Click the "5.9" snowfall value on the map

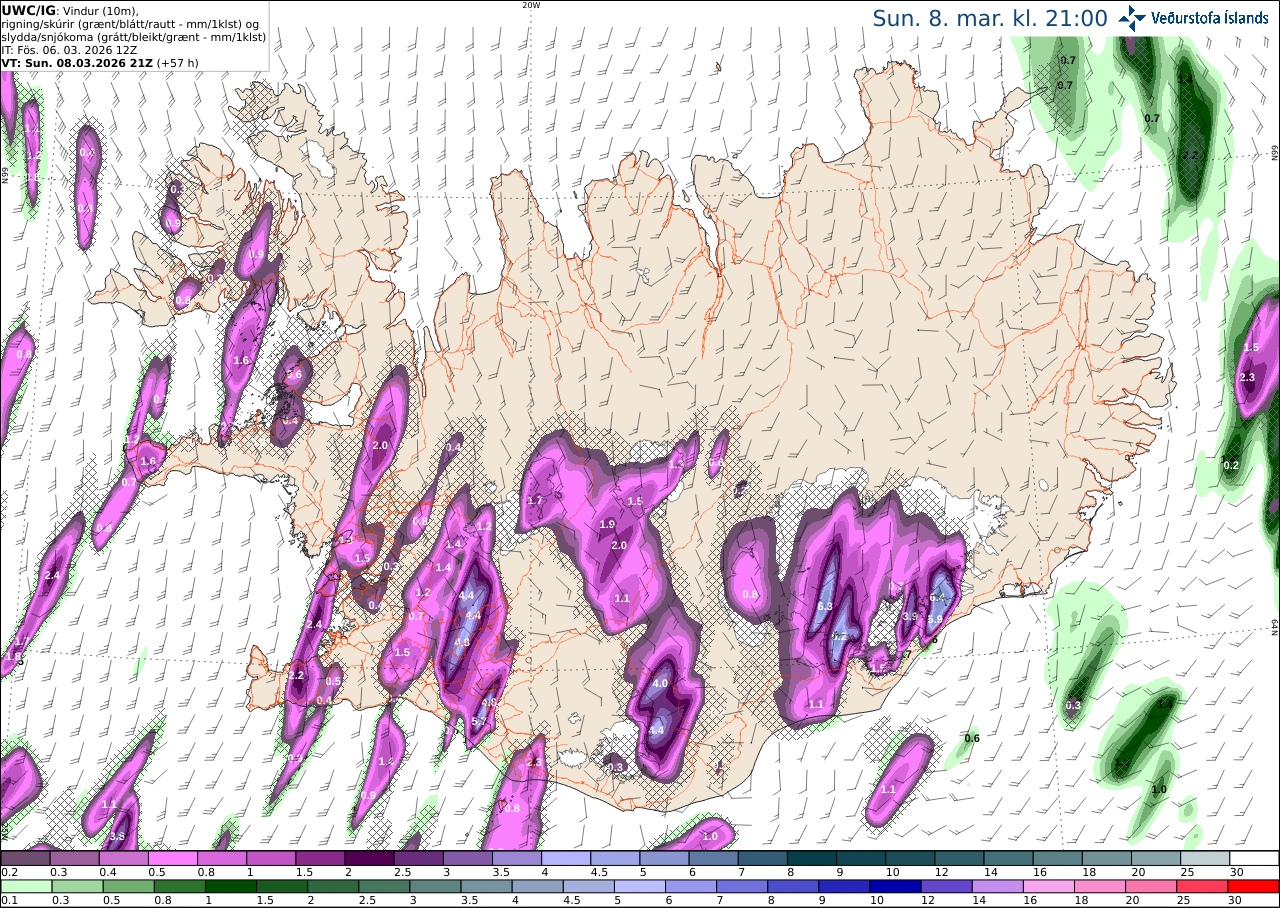click(x=936, y=620)
